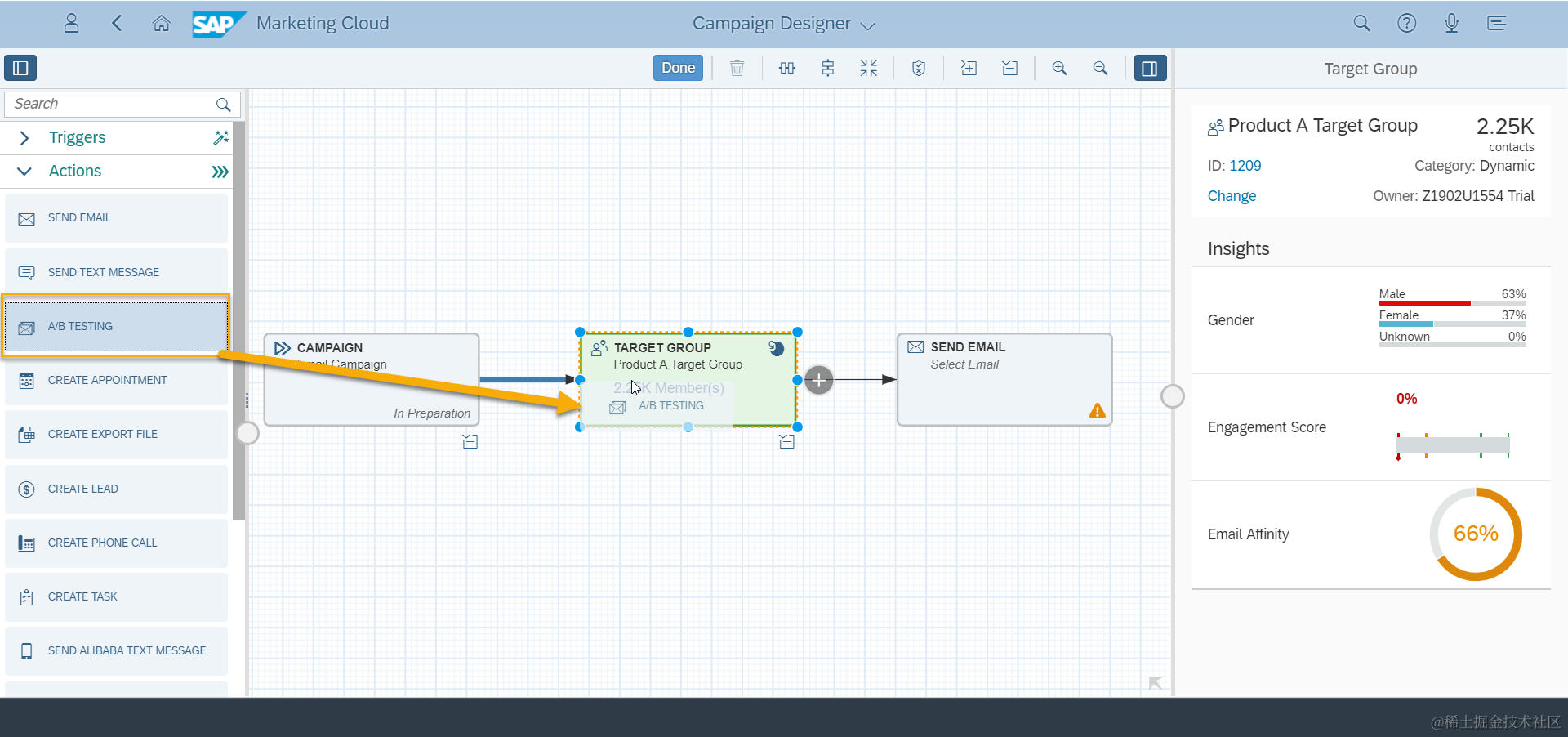The width and height of the screenshot is (1568, 737).
Task: Click the 2.25K contacts count
Action: coord(1505,127)
